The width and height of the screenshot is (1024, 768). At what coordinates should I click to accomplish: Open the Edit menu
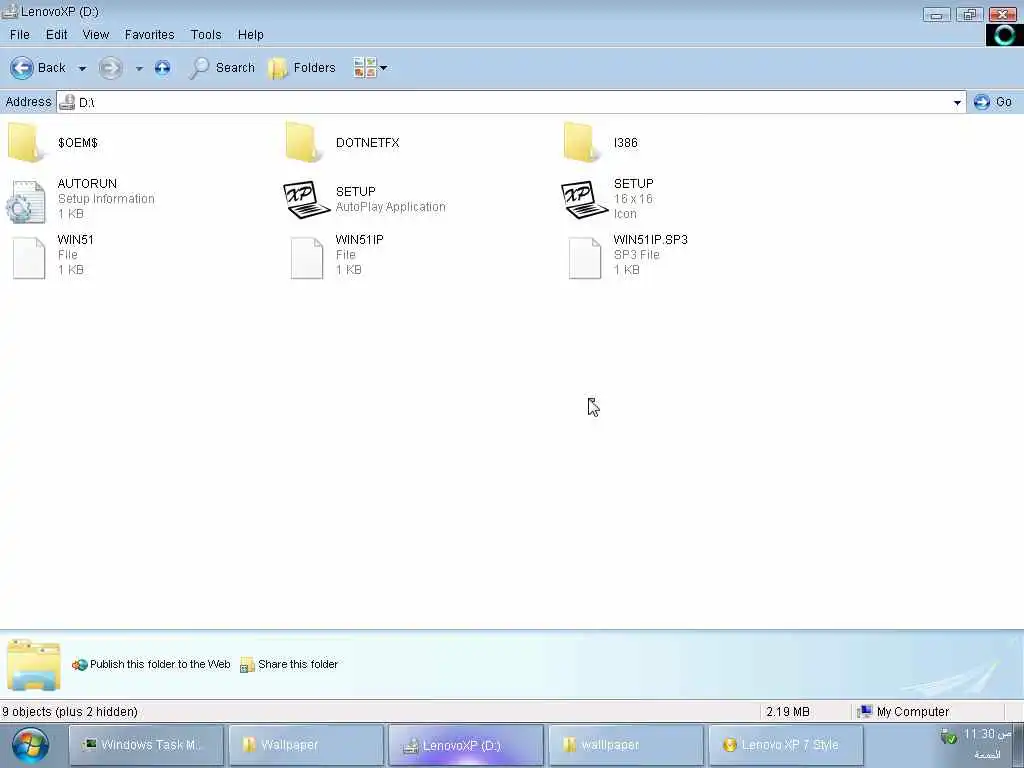[57, 35]
